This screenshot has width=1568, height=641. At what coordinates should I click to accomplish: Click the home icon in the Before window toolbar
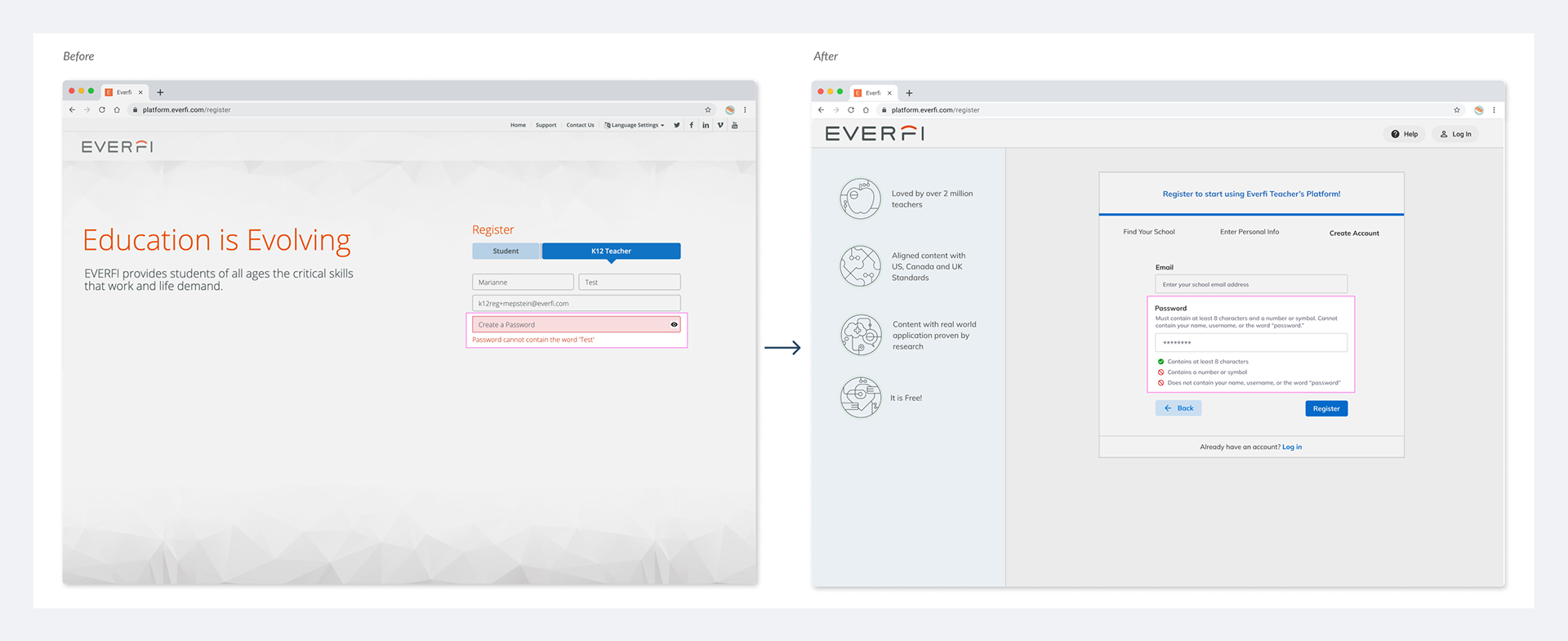(x=117, y=109)
